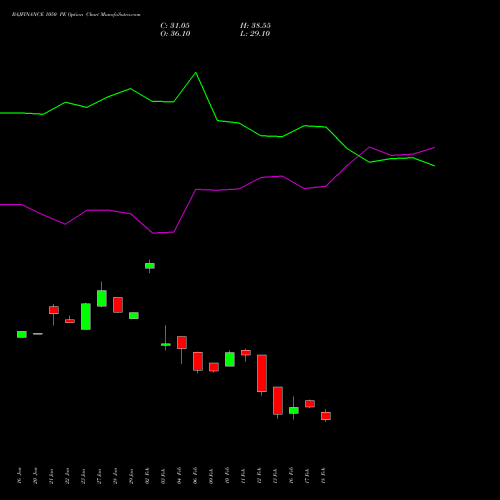Click the 17 Feb date label
This screenshot has height=500, width=500.
click(307, 476)
